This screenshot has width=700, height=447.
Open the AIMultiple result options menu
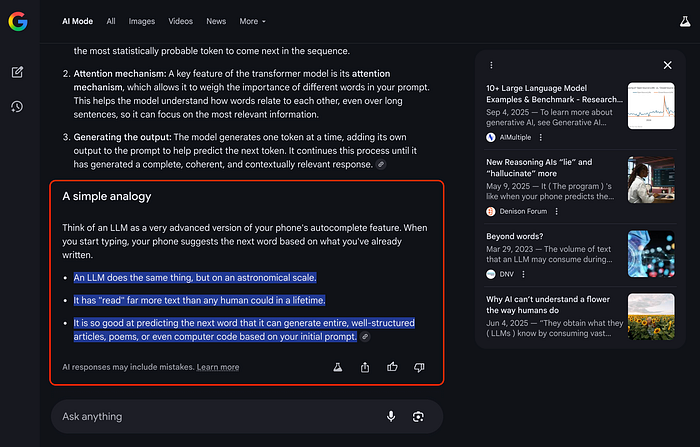point(541,138)
